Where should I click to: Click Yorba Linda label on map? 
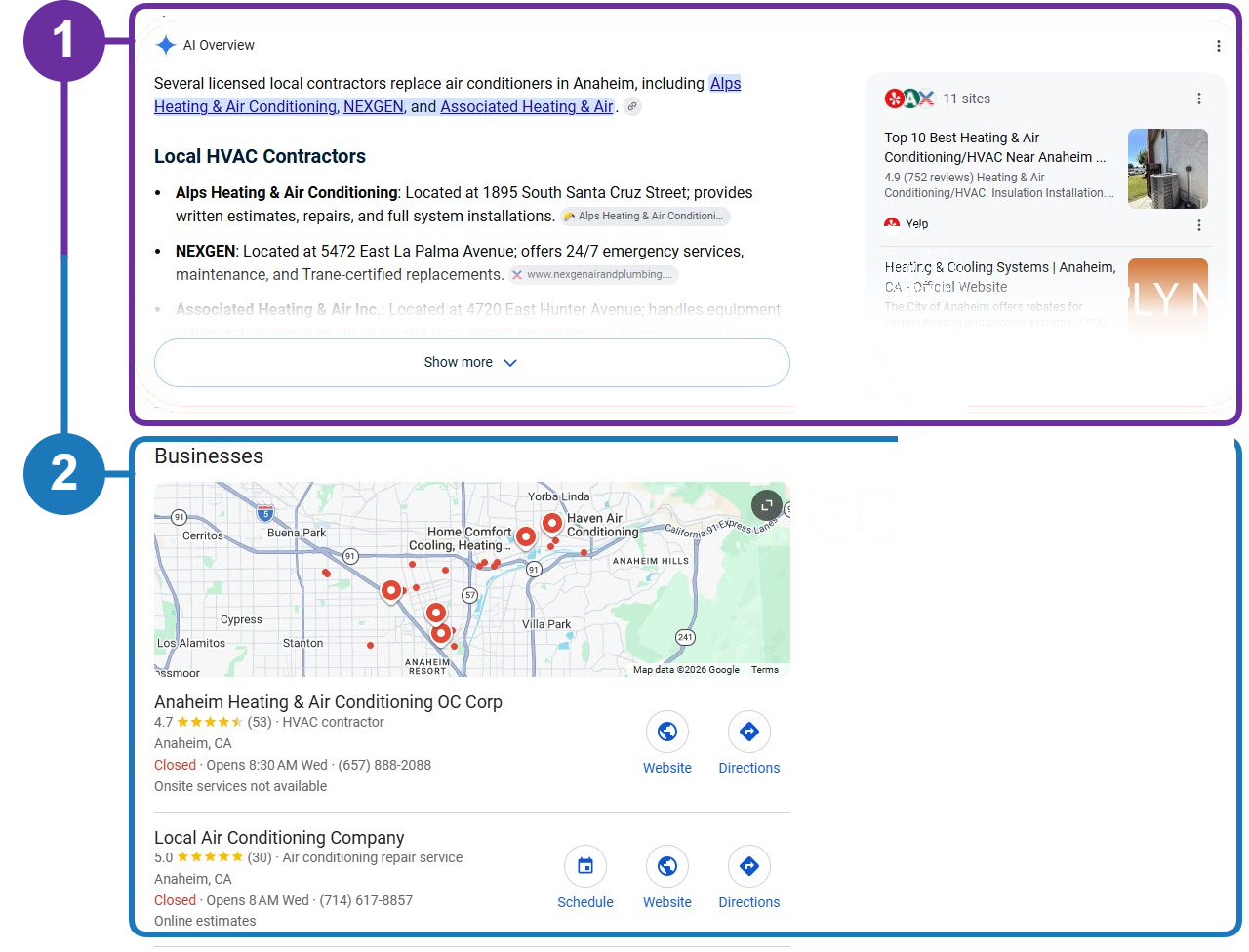coord(558,496)
